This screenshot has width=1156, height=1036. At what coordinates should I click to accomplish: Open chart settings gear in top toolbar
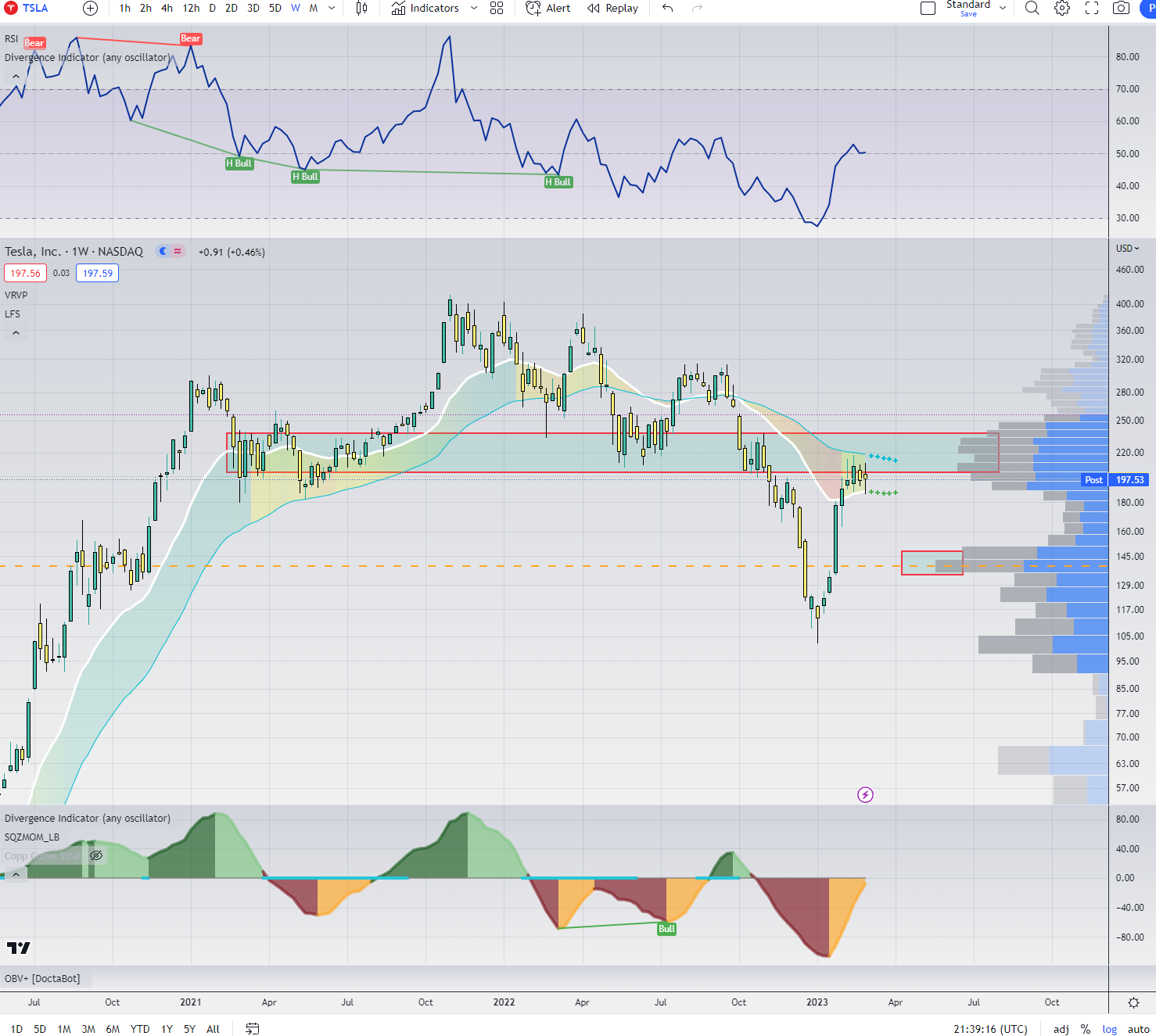tap(1062, 8)
